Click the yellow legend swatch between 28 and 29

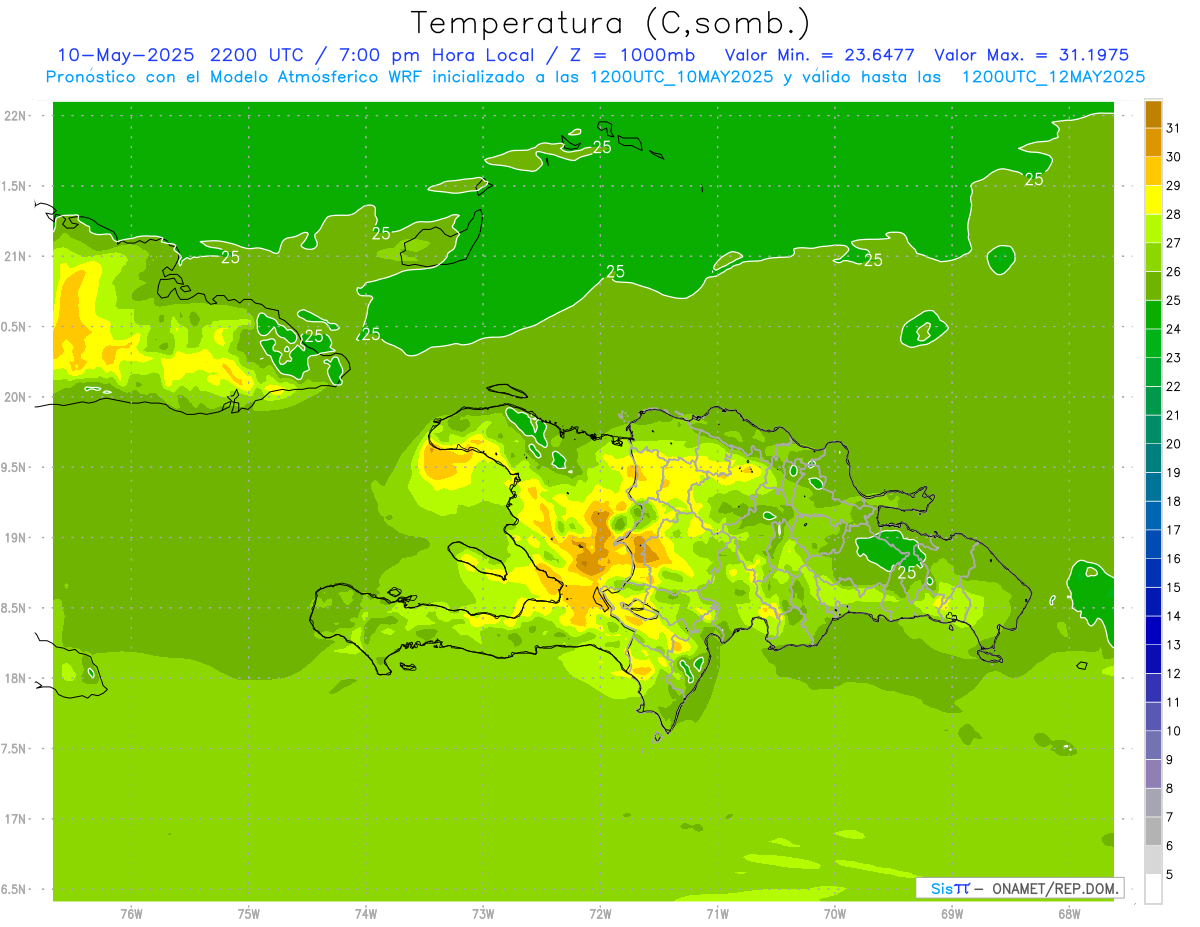pos(1153,200)
